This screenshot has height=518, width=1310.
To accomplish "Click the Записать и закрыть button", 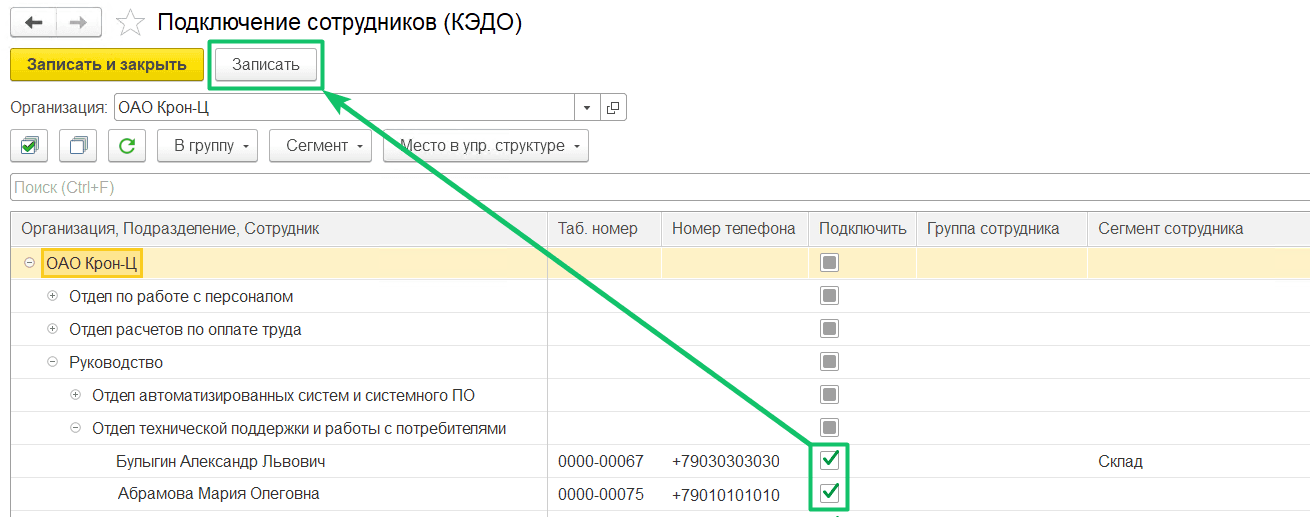I will (107, 65).
